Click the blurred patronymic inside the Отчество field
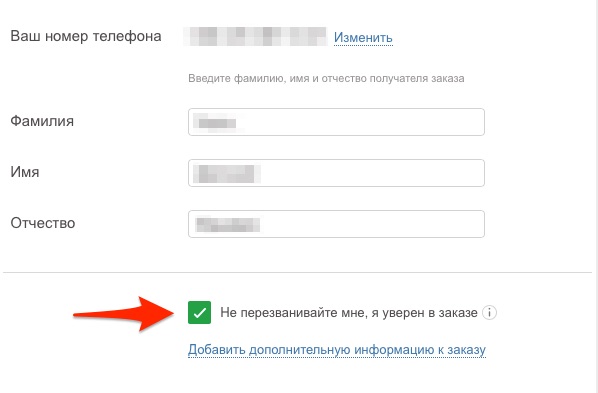 [228, 224]
